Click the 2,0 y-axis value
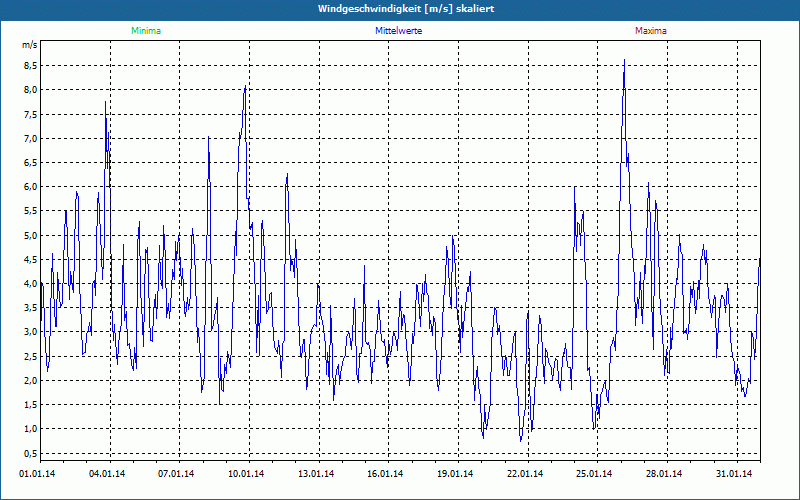The image size is (800, 500). pos(31,381)
